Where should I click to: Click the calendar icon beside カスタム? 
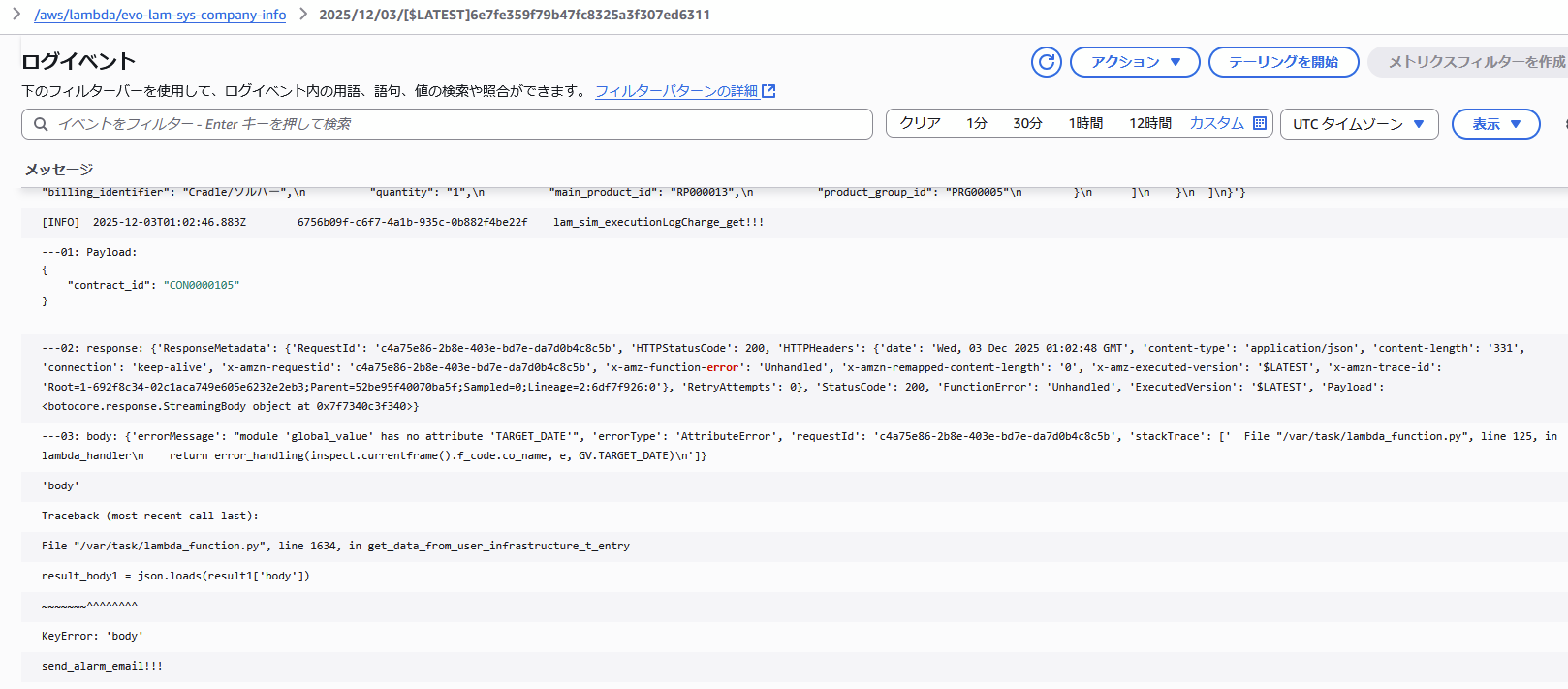coord(1260,123)
